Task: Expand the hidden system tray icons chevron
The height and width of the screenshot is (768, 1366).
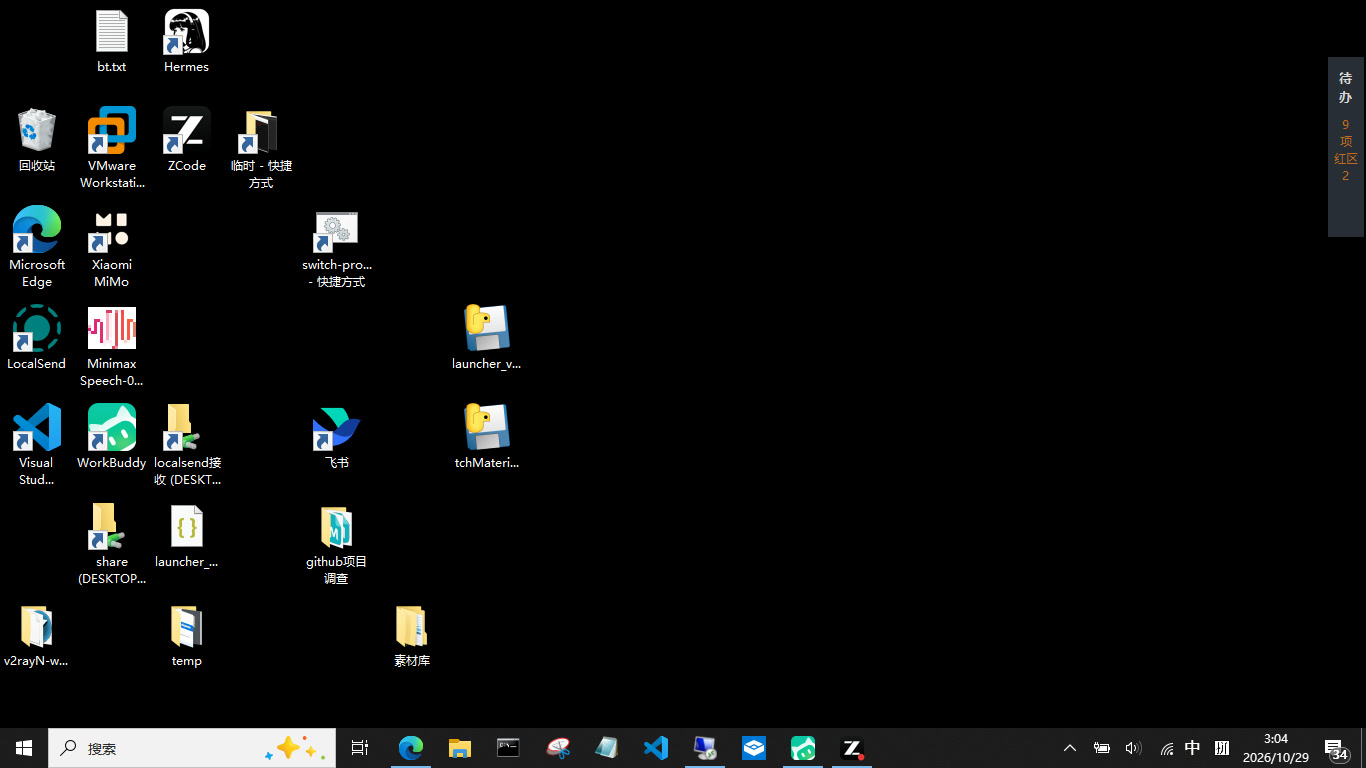Action: coord(1070,748)
